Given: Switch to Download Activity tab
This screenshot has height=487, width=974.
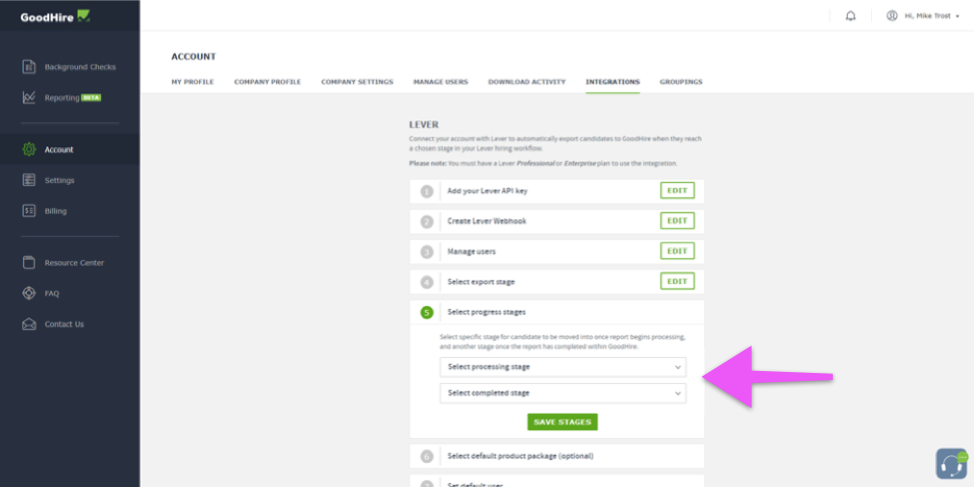Looking at the screenshot, I should point(527,82).
